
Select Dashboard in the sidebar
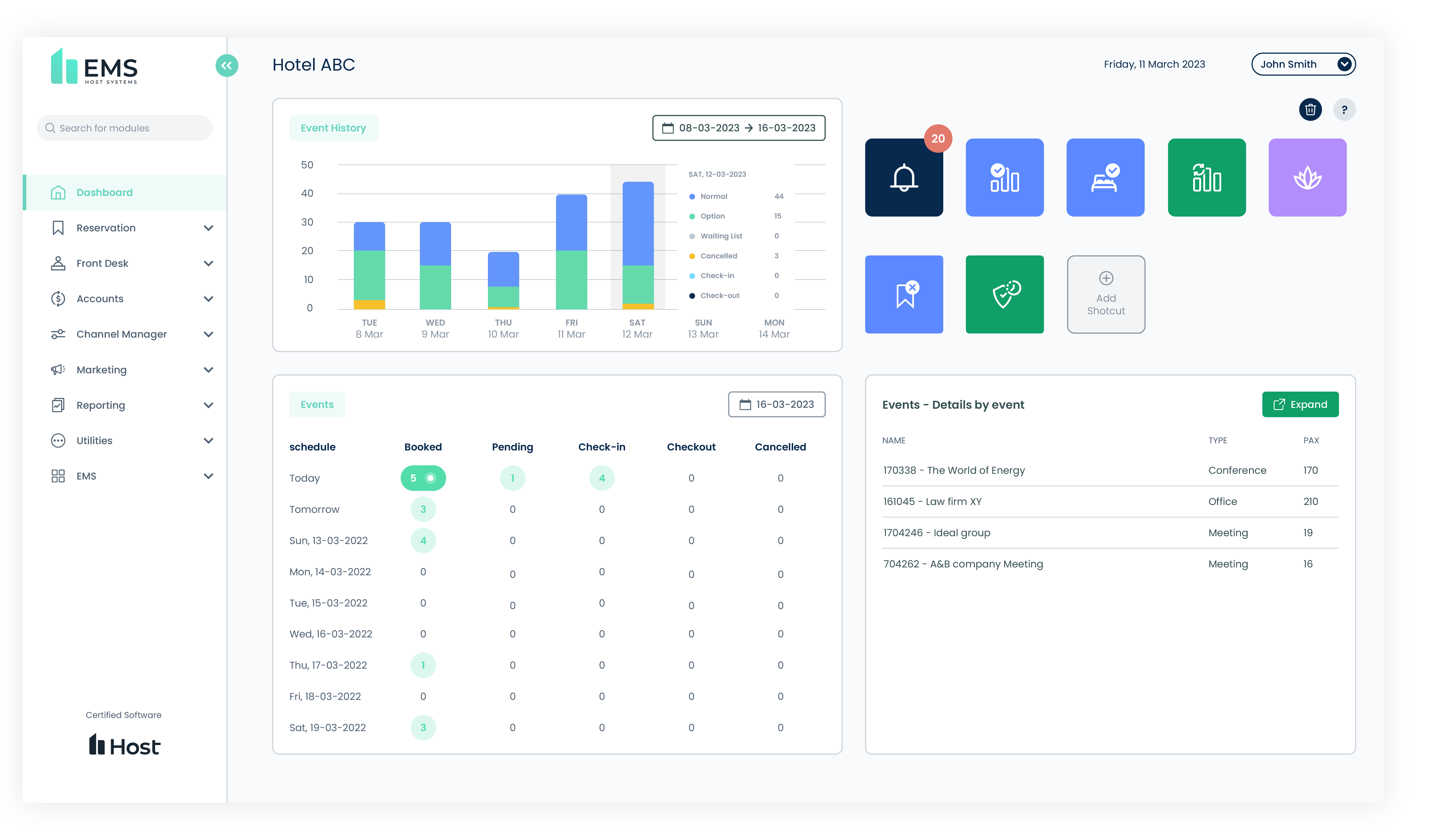point(105,193)
